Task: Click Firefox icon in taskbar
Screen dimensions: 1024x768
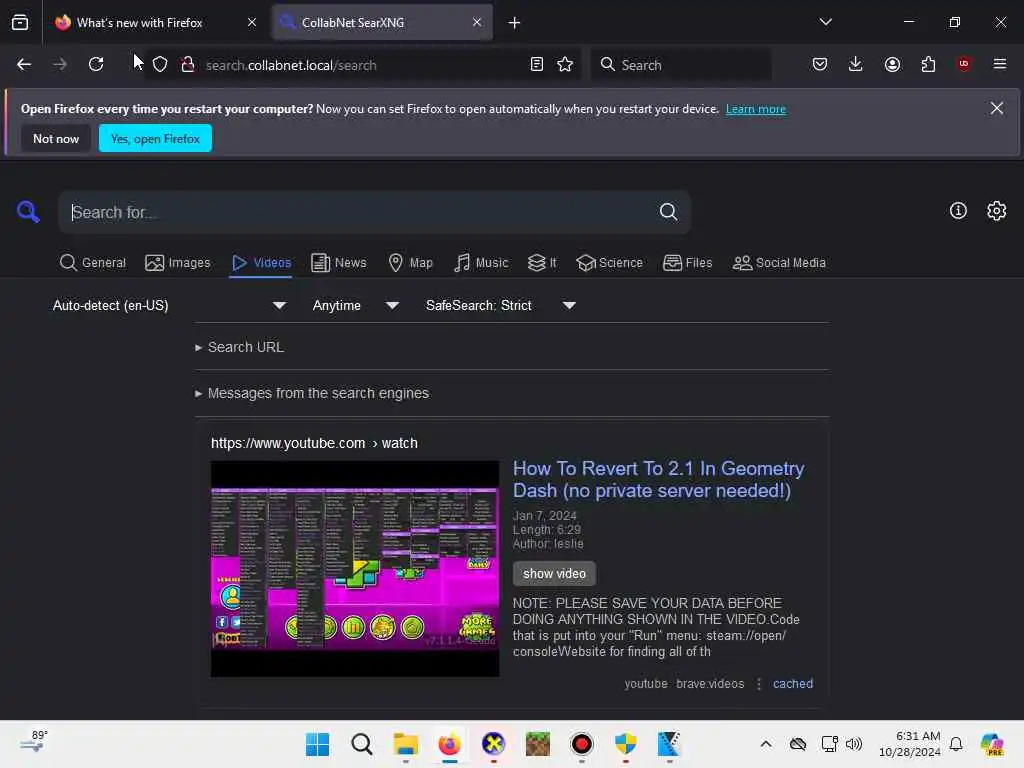Action: 449,744
